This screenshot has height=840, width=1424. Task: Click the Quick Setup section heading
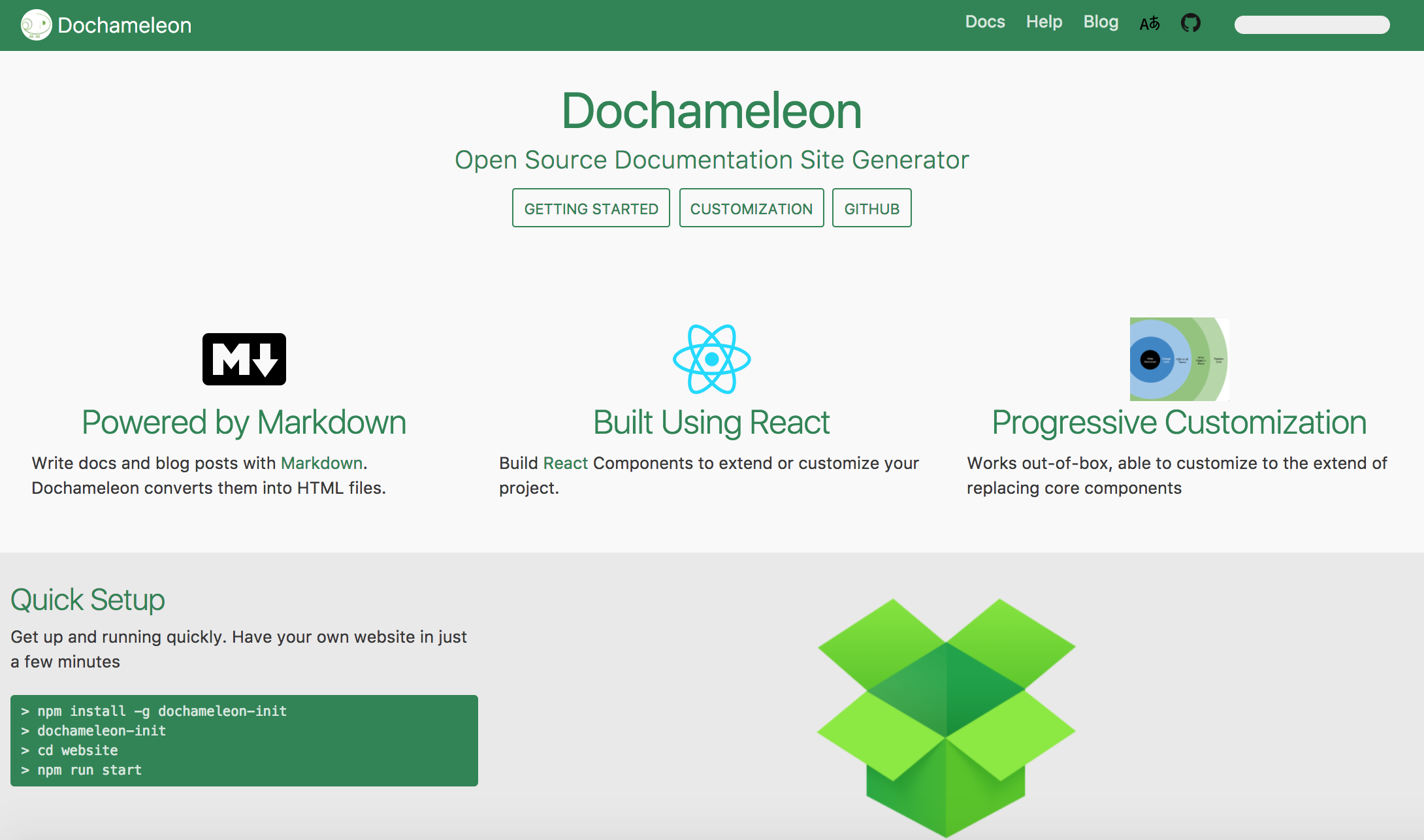pyautogui.click(x=87, y=599)
